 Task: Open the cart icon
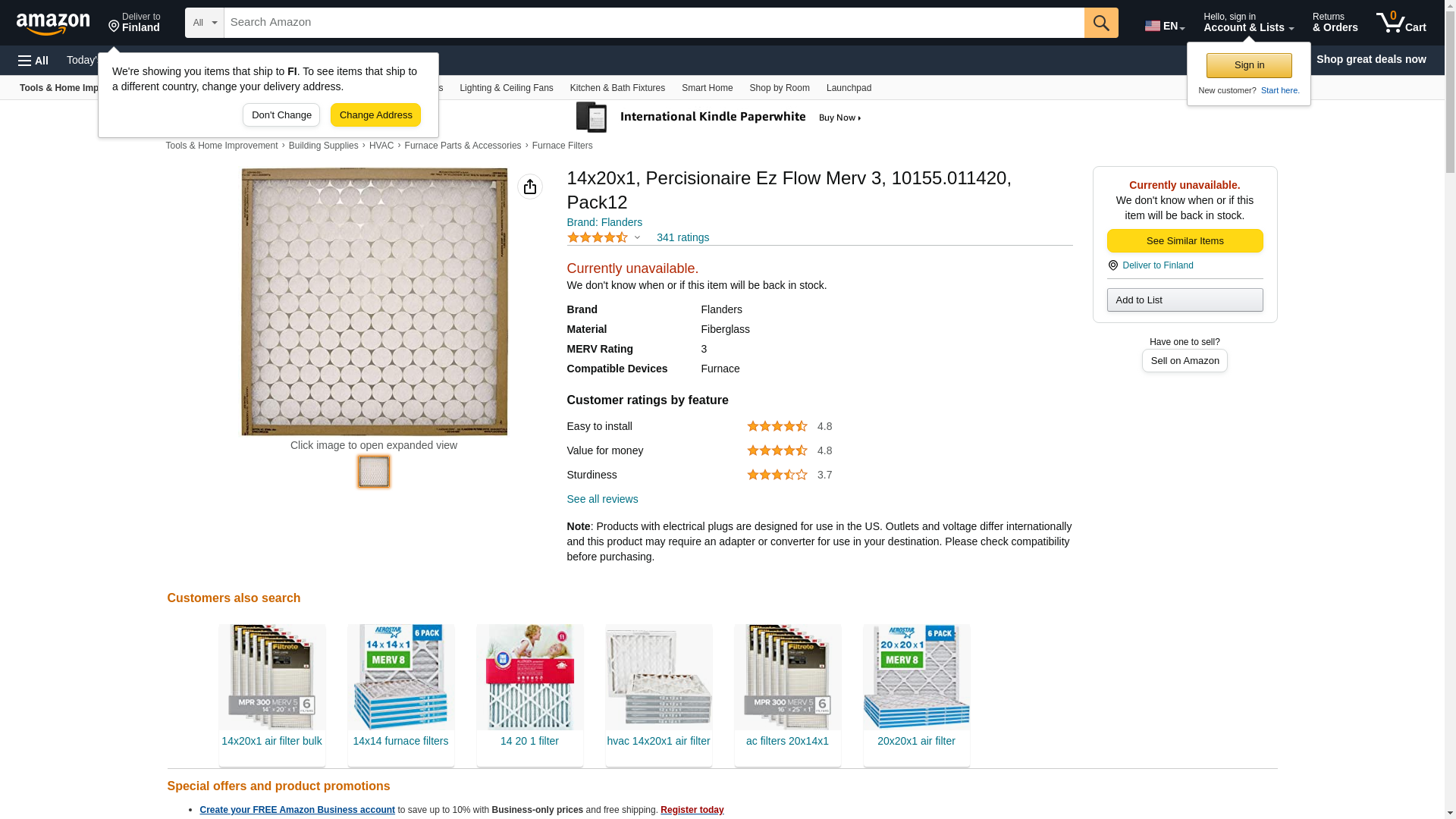click(x=1401, y=23)
